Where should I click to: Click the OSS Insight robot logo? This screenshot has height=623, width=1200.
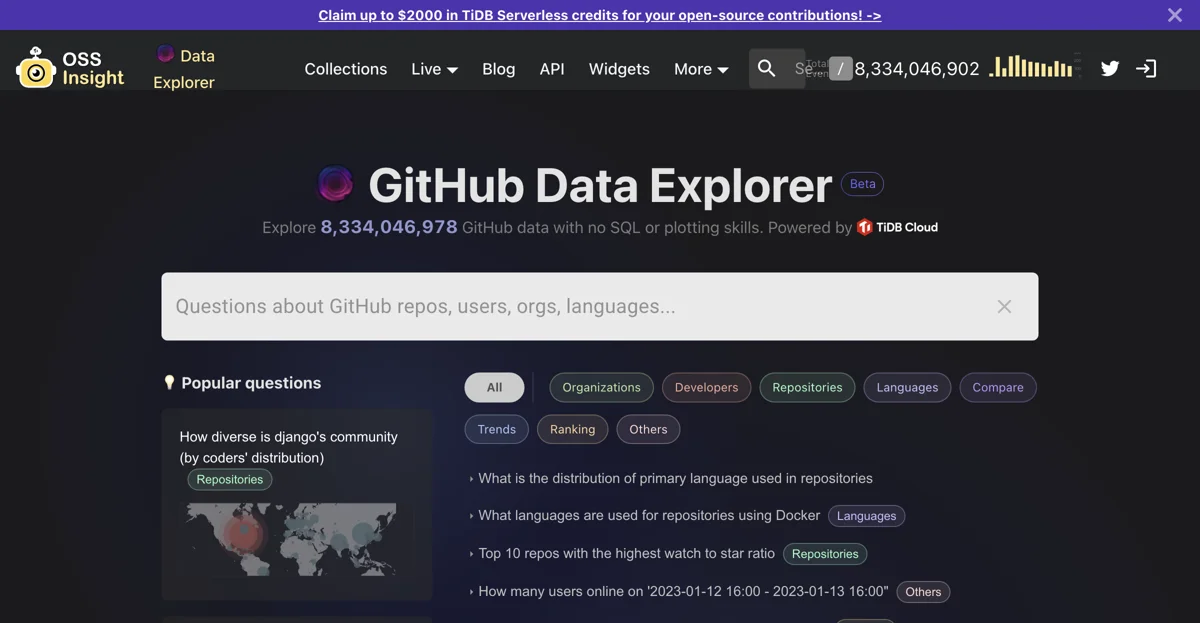tap(36, 67)
